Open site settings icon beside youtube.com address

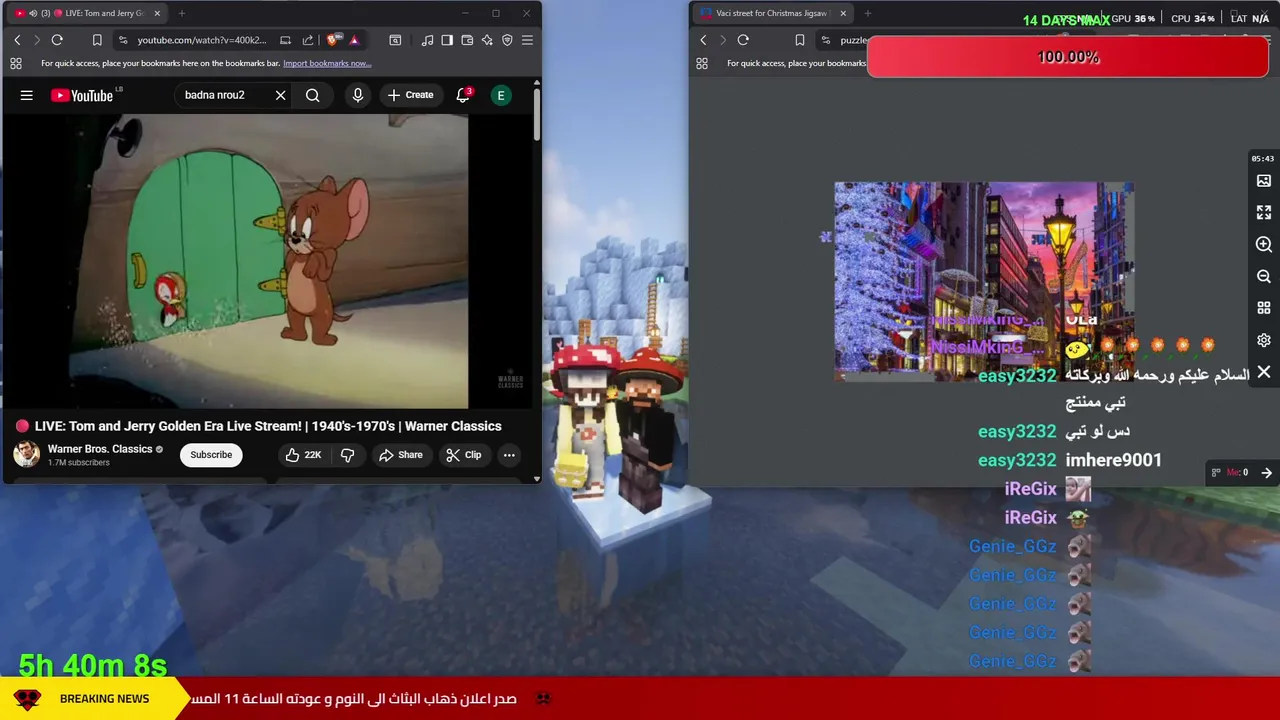(x=123, y=40)
